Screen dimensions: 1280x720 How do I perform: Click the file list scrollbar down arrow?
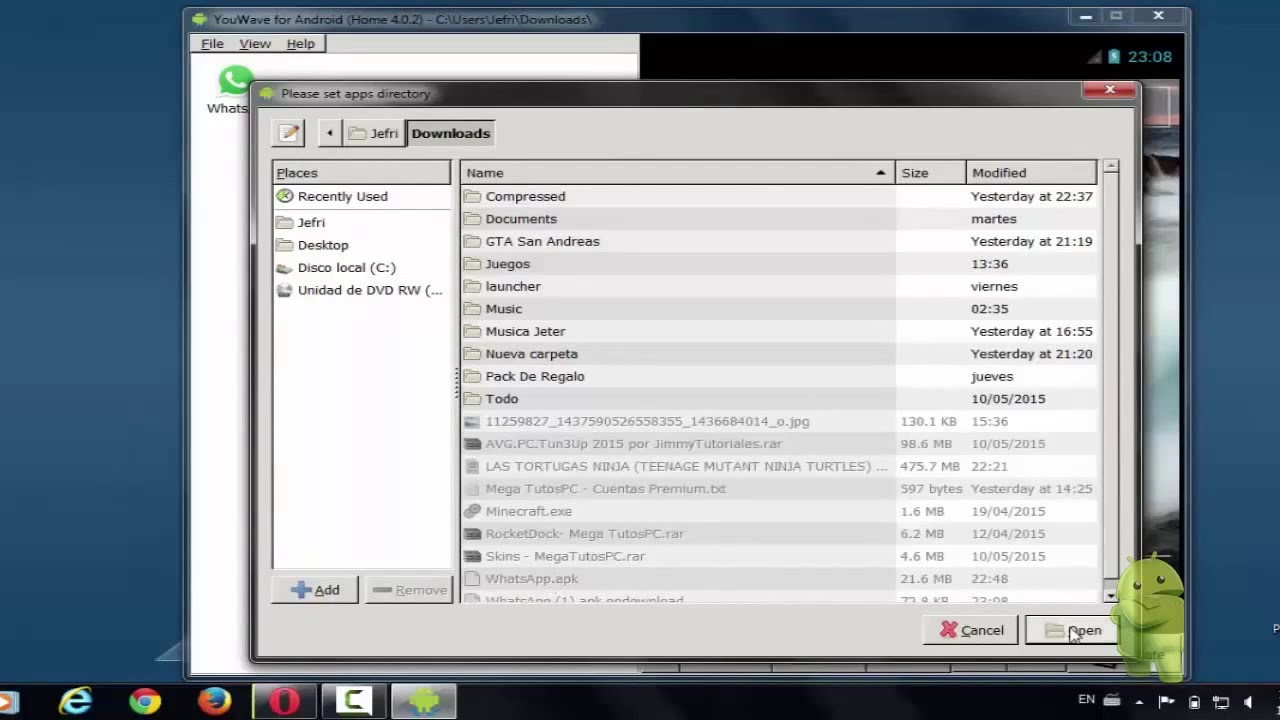1110,595
